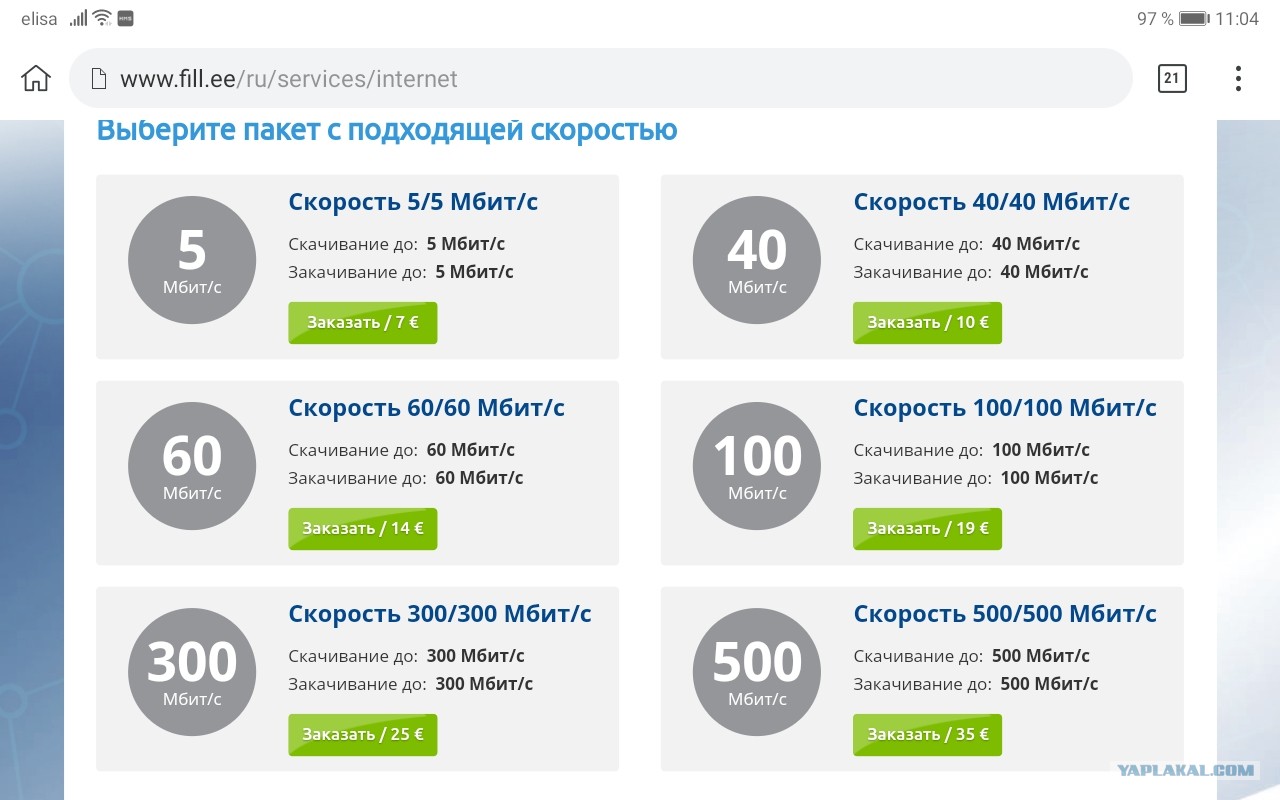1280x800 pixels.
Task: Open the tab switcher showing 21 tabs
Action: coord(1172,78)
